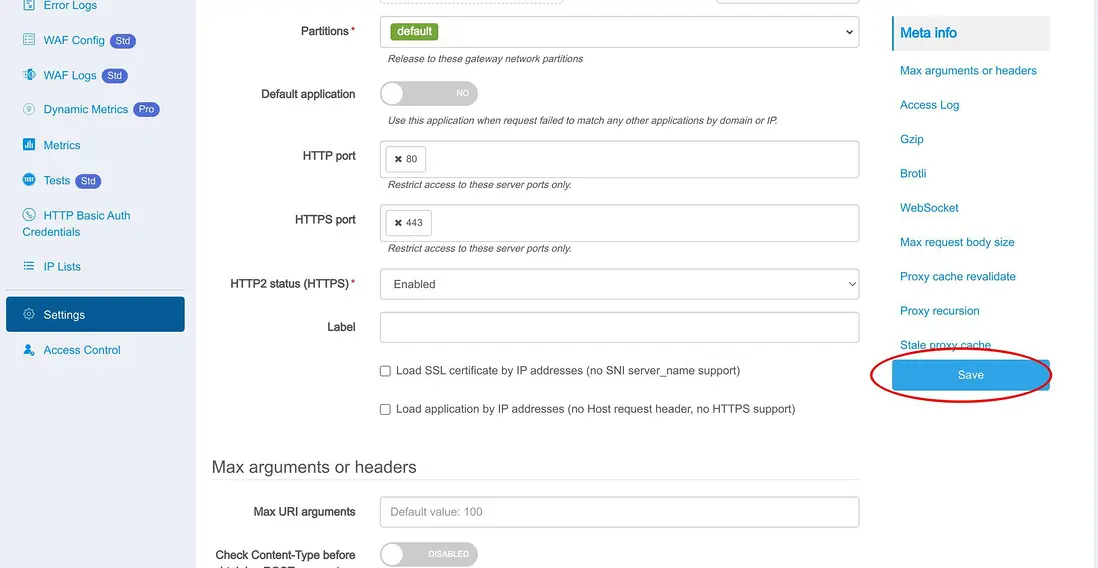Toggle the Default application switch
This screenshot has width=1098, height=568.
pyautogui.click(x=428, y=93)
